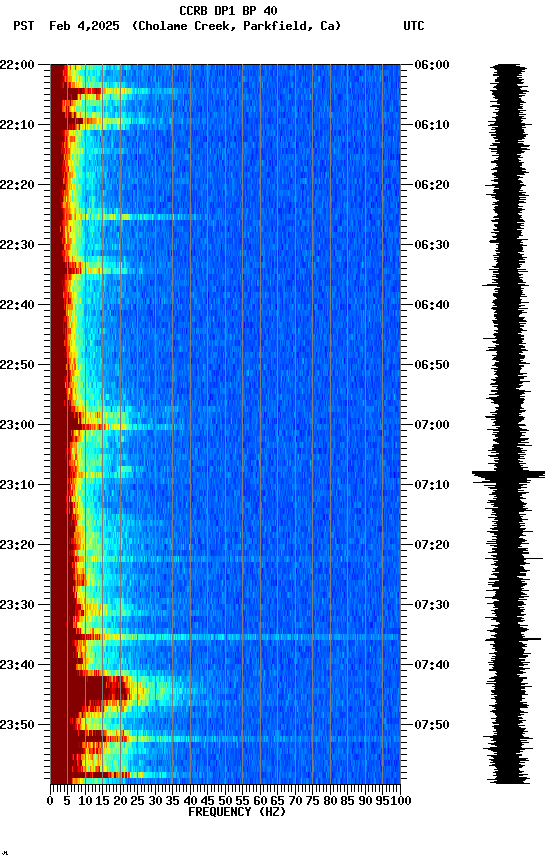Click the UTC timezone label
552x864 pixels.
(414, 26)
